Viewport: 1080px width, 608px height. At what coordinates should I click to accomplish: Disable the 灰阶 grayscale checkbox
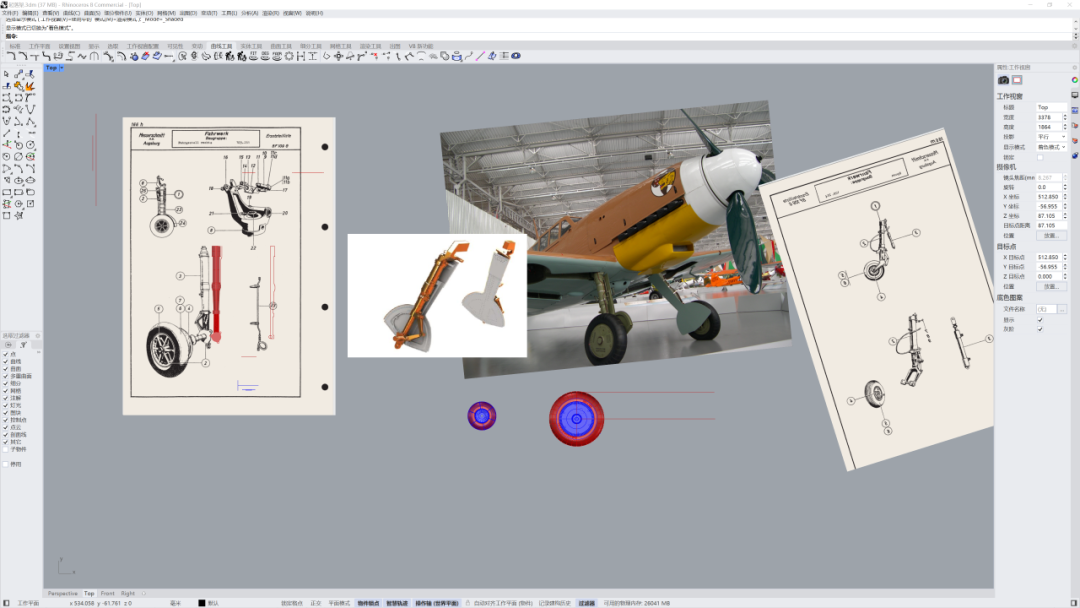(1040, 329)
